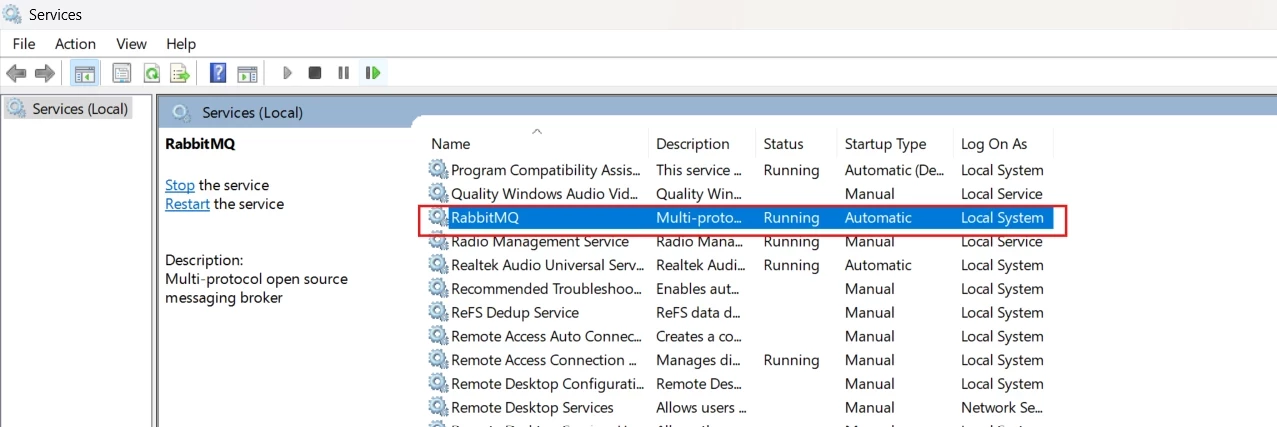The image size is (1277, 427).
Task: Open Help via the blue question mark icon
Action: tap(218, 73)
